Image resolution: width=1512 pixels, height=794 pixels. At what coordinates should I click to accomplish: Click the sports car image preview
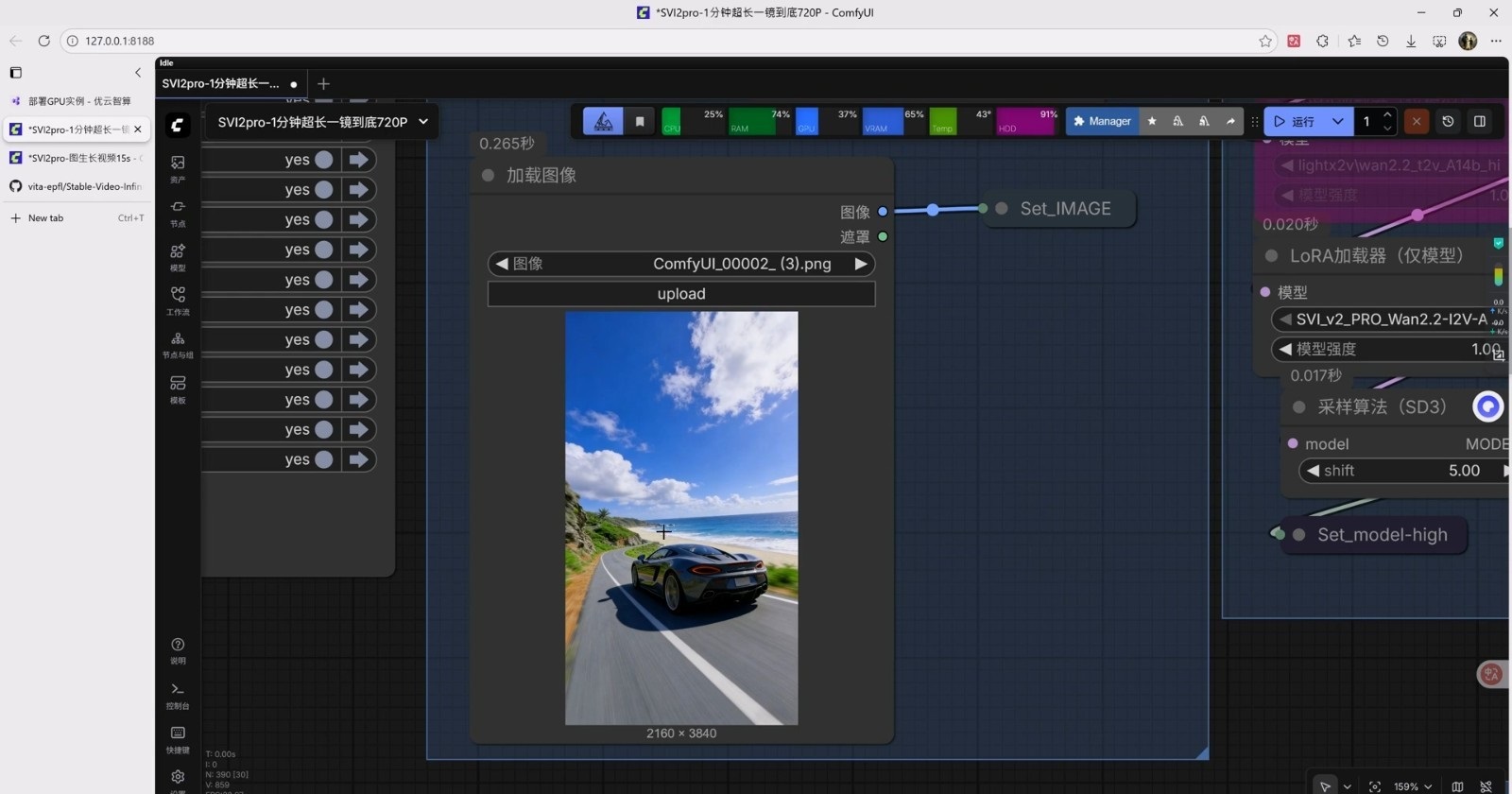[x=680, y=518]
